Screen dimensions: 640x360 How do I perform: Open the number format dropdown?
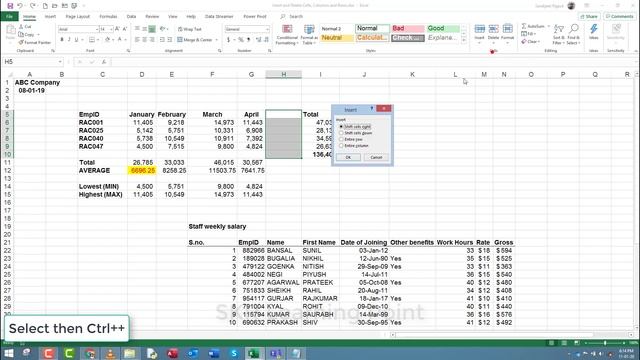[267, 29]
